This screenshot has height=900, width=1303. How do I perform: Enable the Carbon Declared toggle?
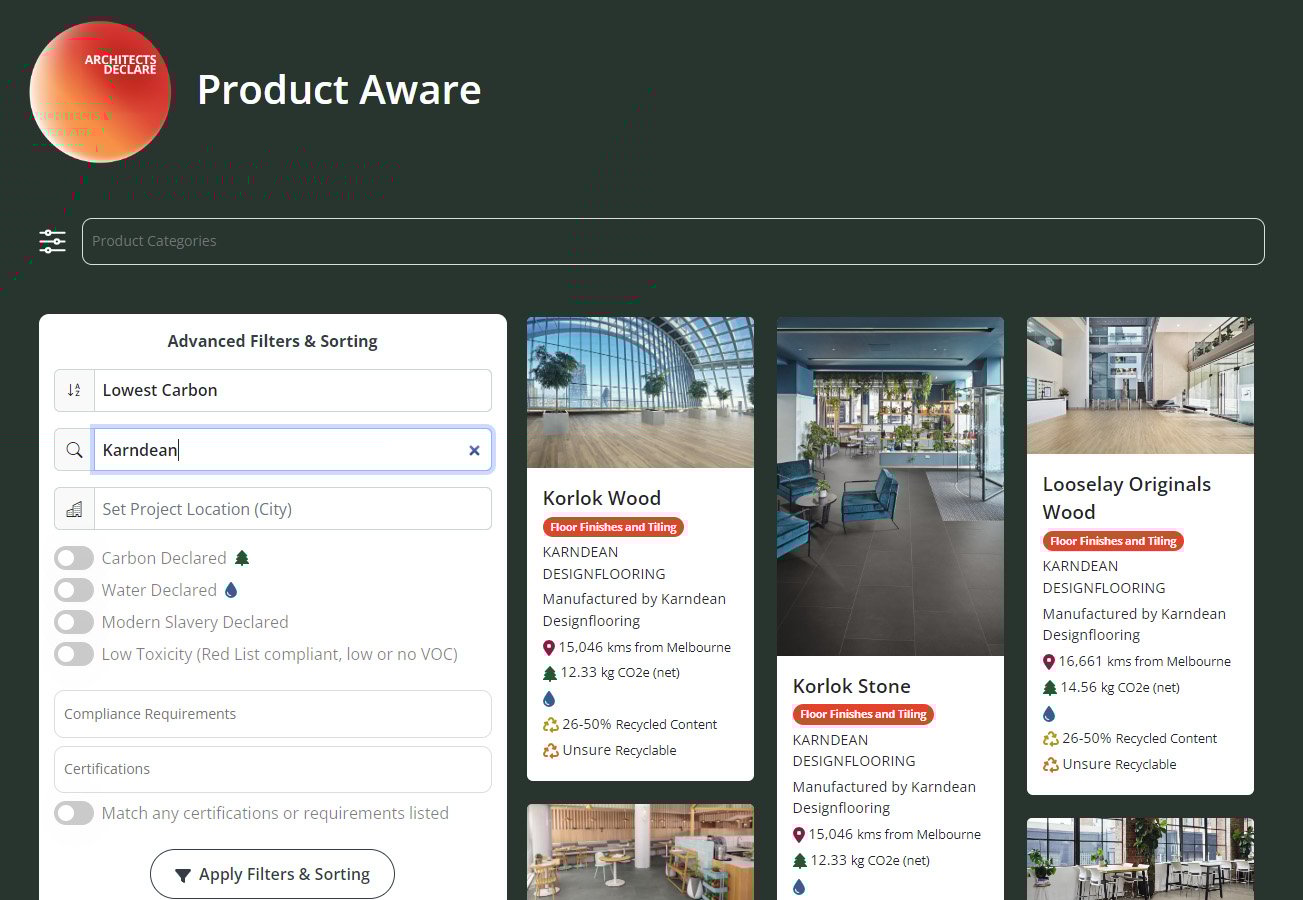(x=74, y=558)
